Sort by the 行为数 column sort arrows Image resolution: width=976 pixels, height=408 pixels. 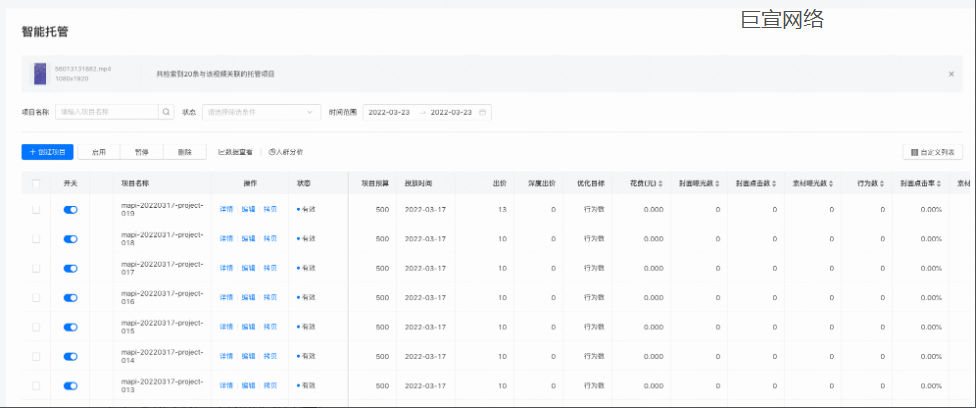883,184
